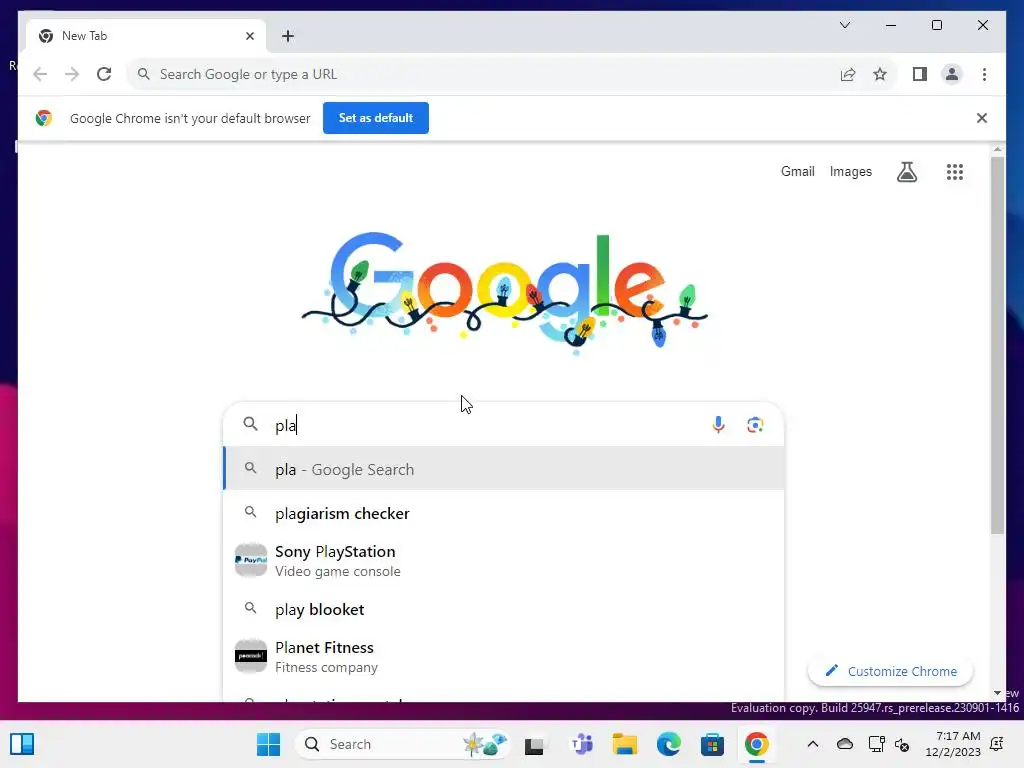Start voice search with microphone

718,424
